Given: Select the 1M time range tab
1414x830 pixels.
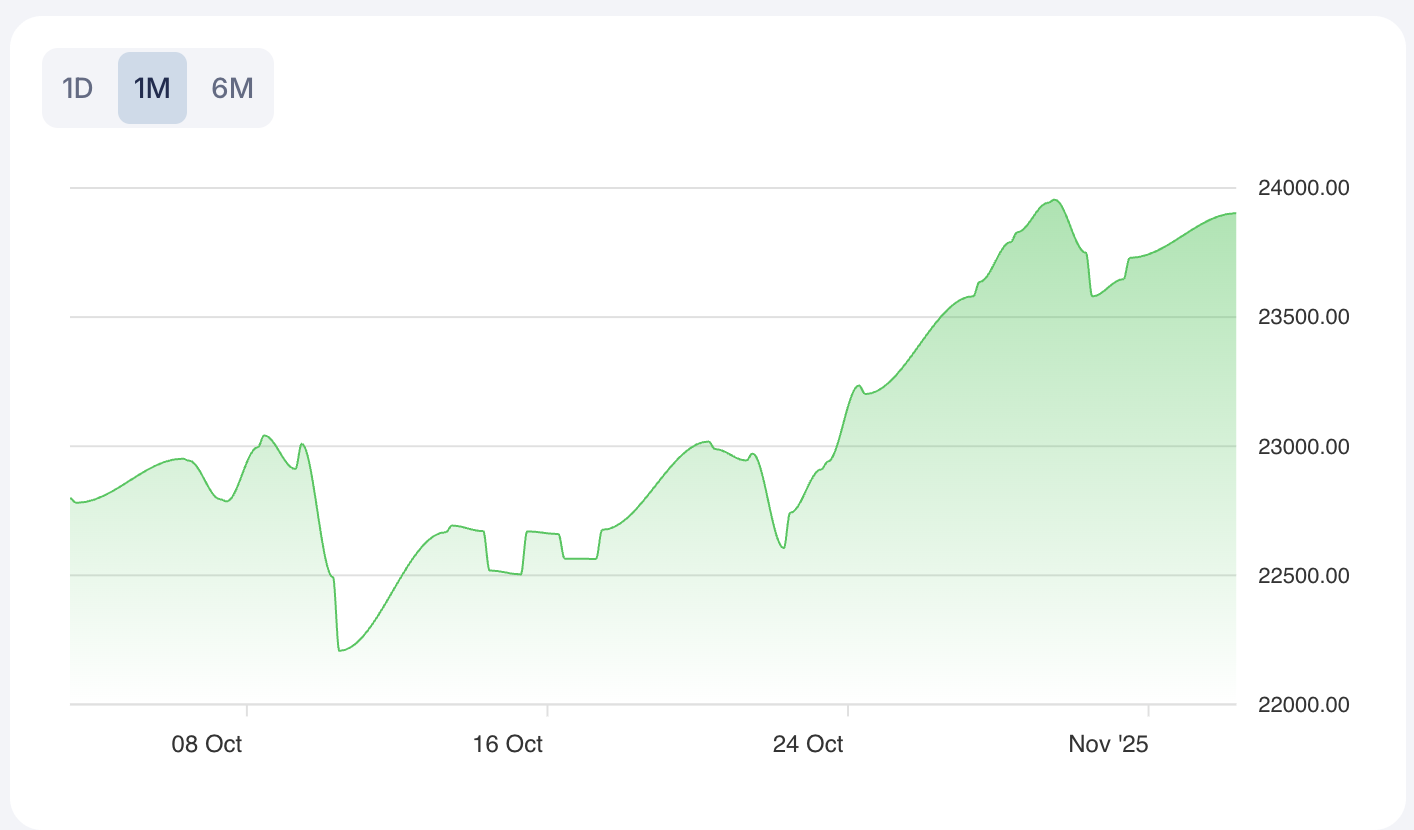Looking at the screenshot, I should [152, 88].
